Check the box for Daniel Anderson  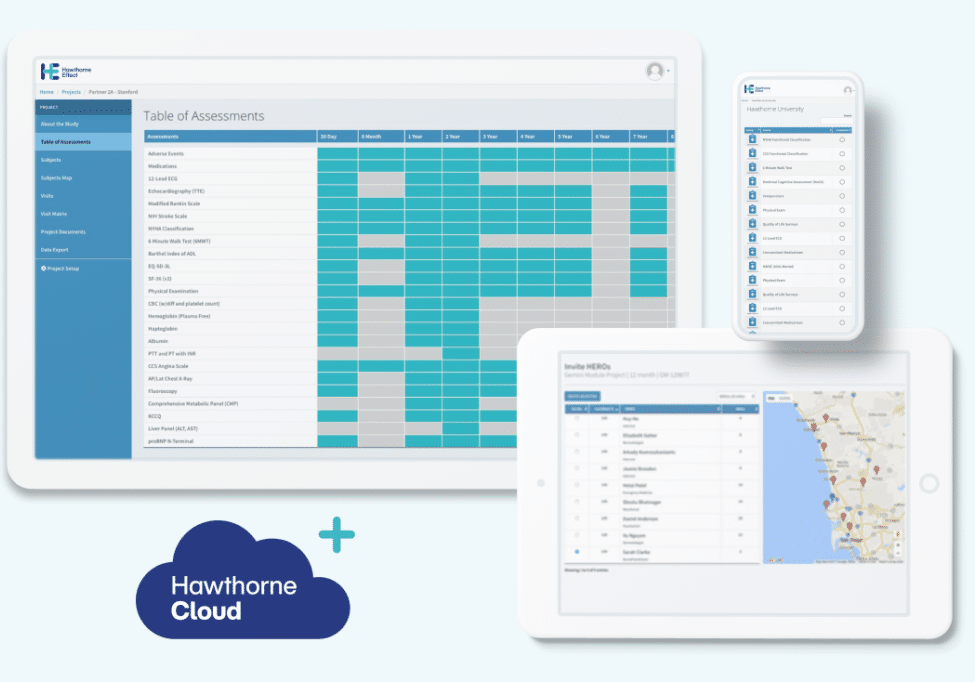click(576, 518)
